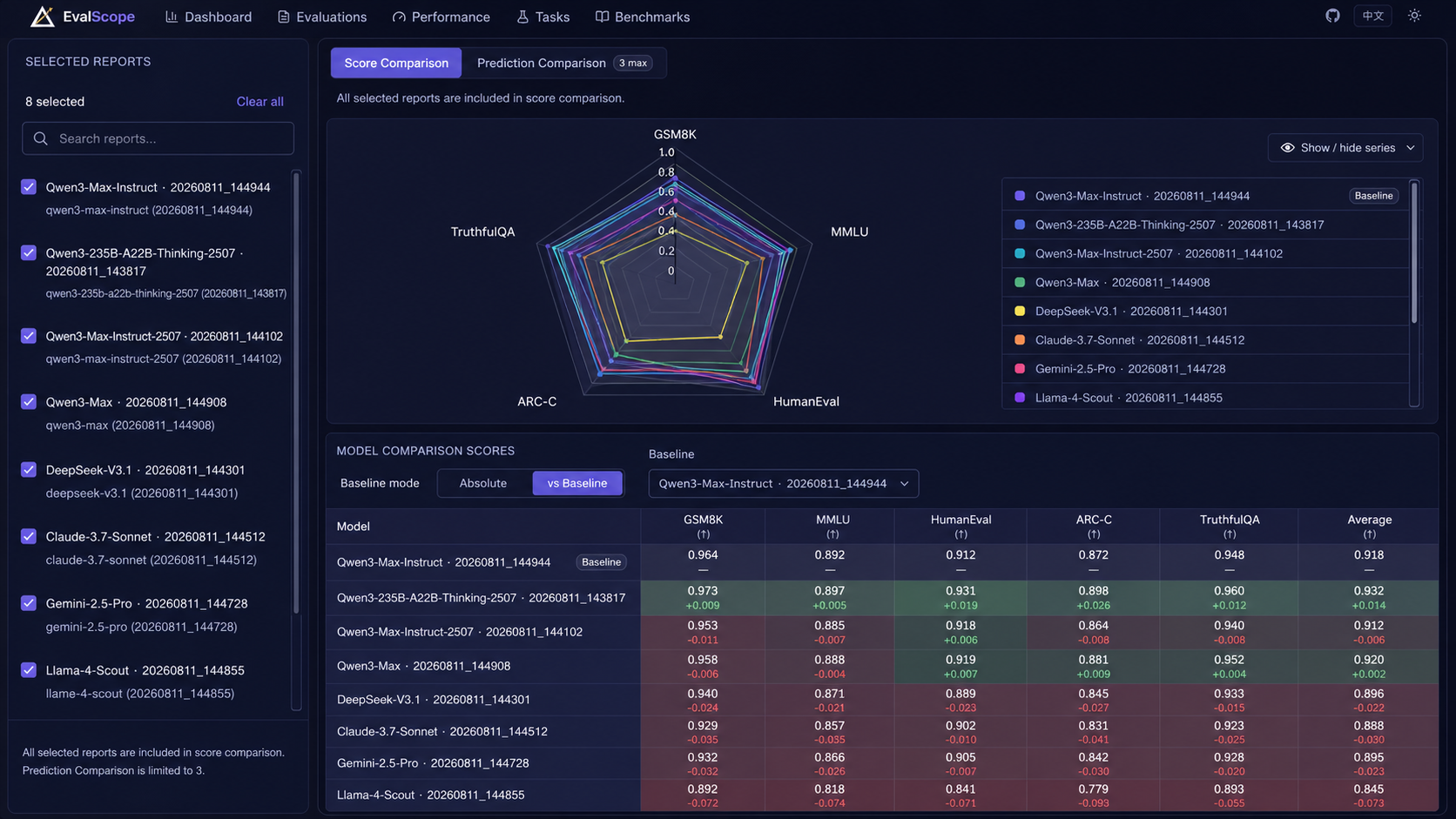Click the Evaluations document icon
The image size is (1456, 819).
point(284,17)
